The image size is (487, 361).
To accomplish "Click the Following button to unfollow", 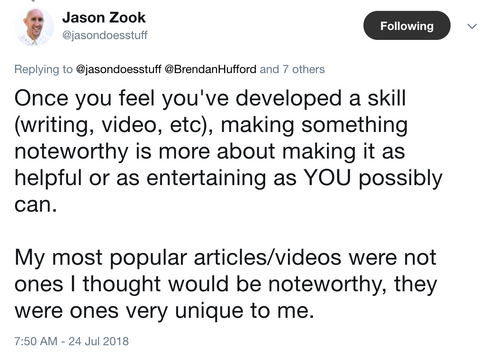I will pos(407,26).
